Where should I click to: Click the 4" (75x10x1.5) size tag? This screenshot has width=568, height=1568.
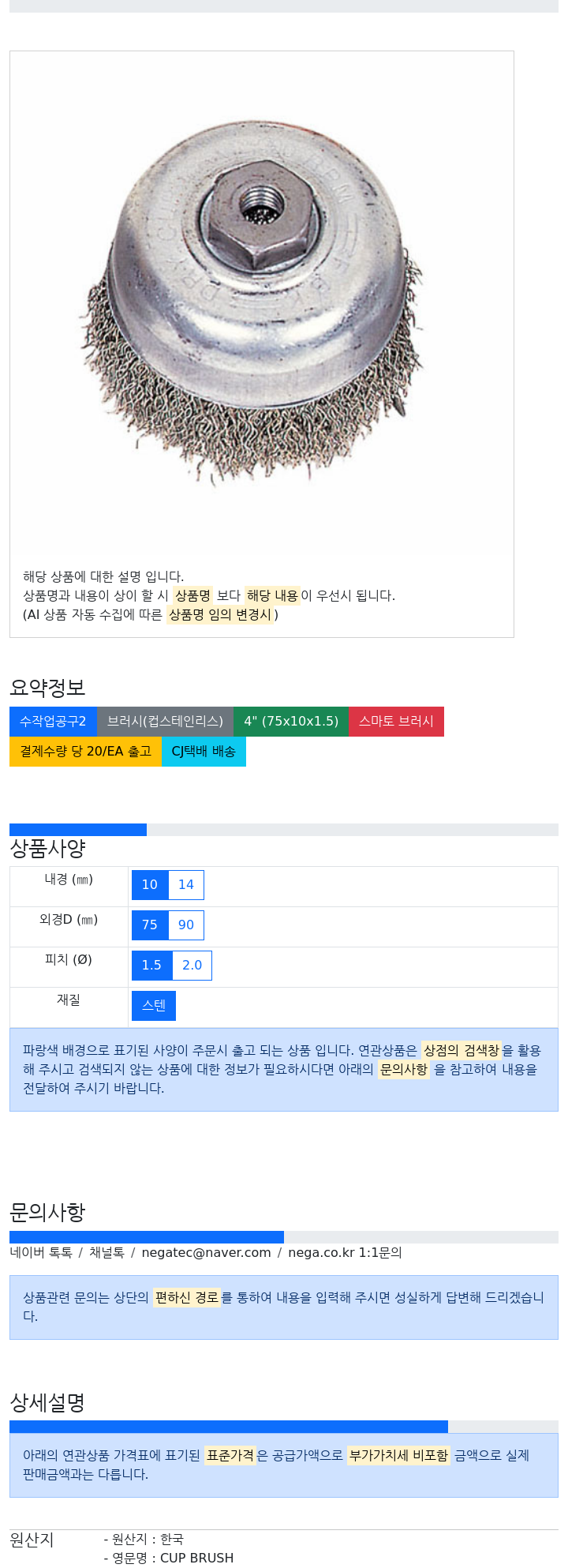click(x=290, y=722)
